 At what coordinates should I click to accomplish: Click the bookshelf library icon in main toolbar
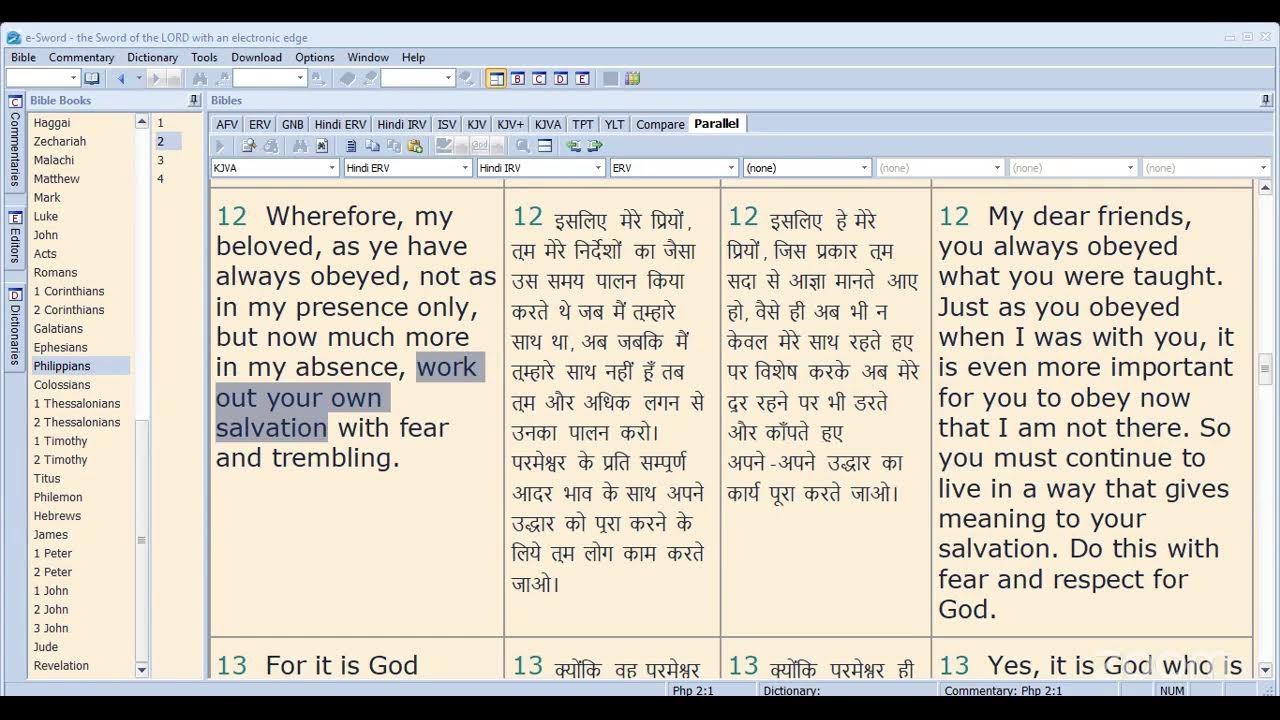(x=632, y=78)
